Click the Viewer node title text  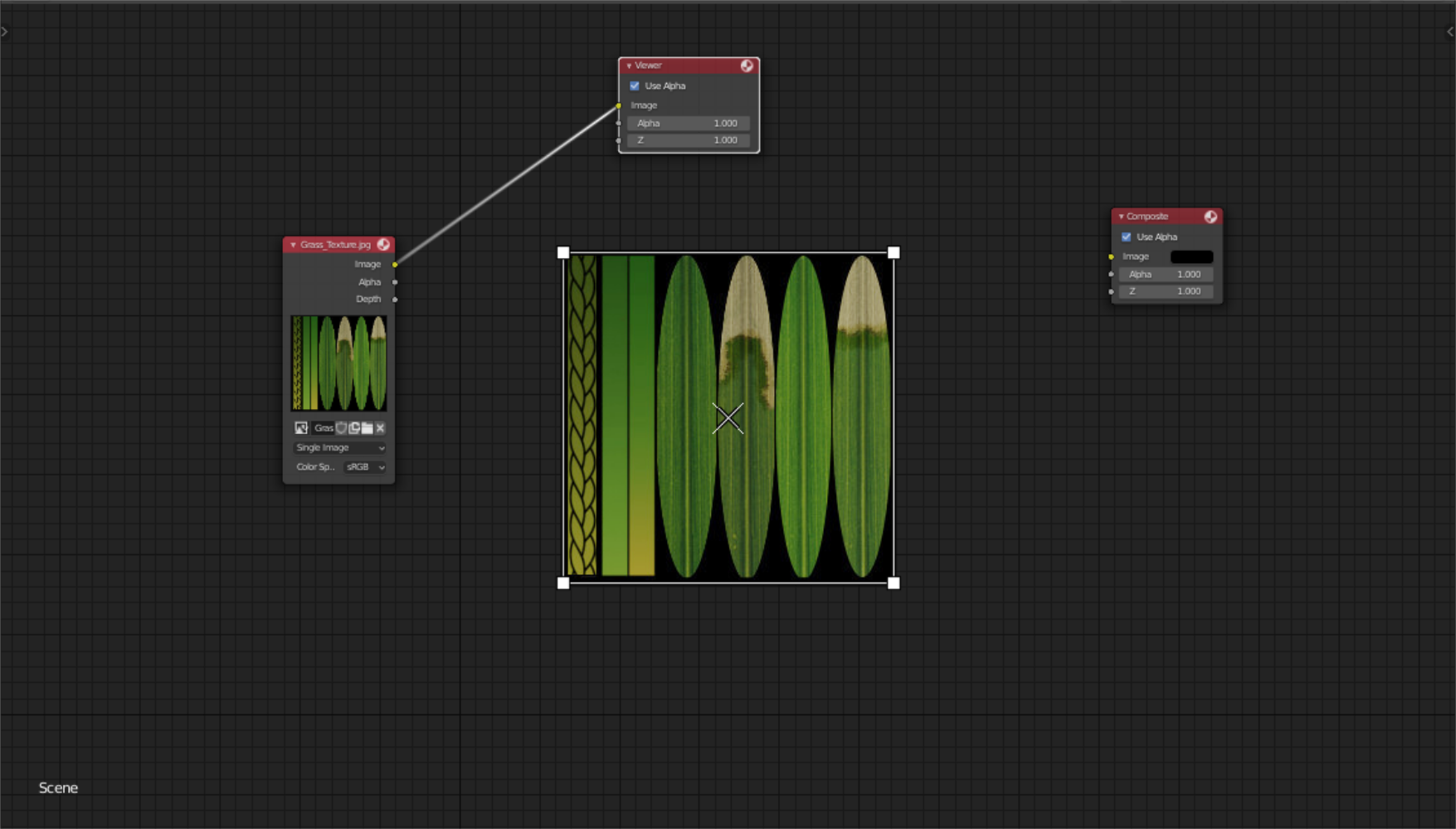pos(648,66)
